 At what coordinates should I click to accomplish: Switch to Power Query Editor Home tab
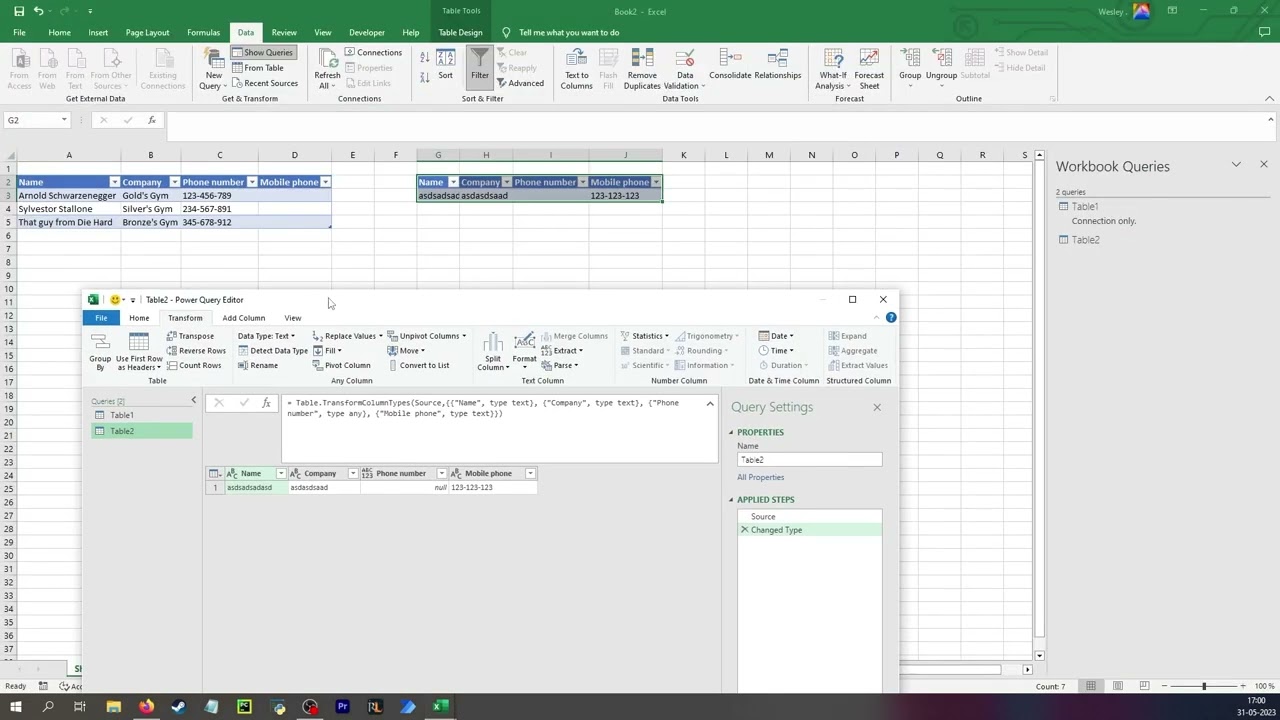(x=139, y=318)
